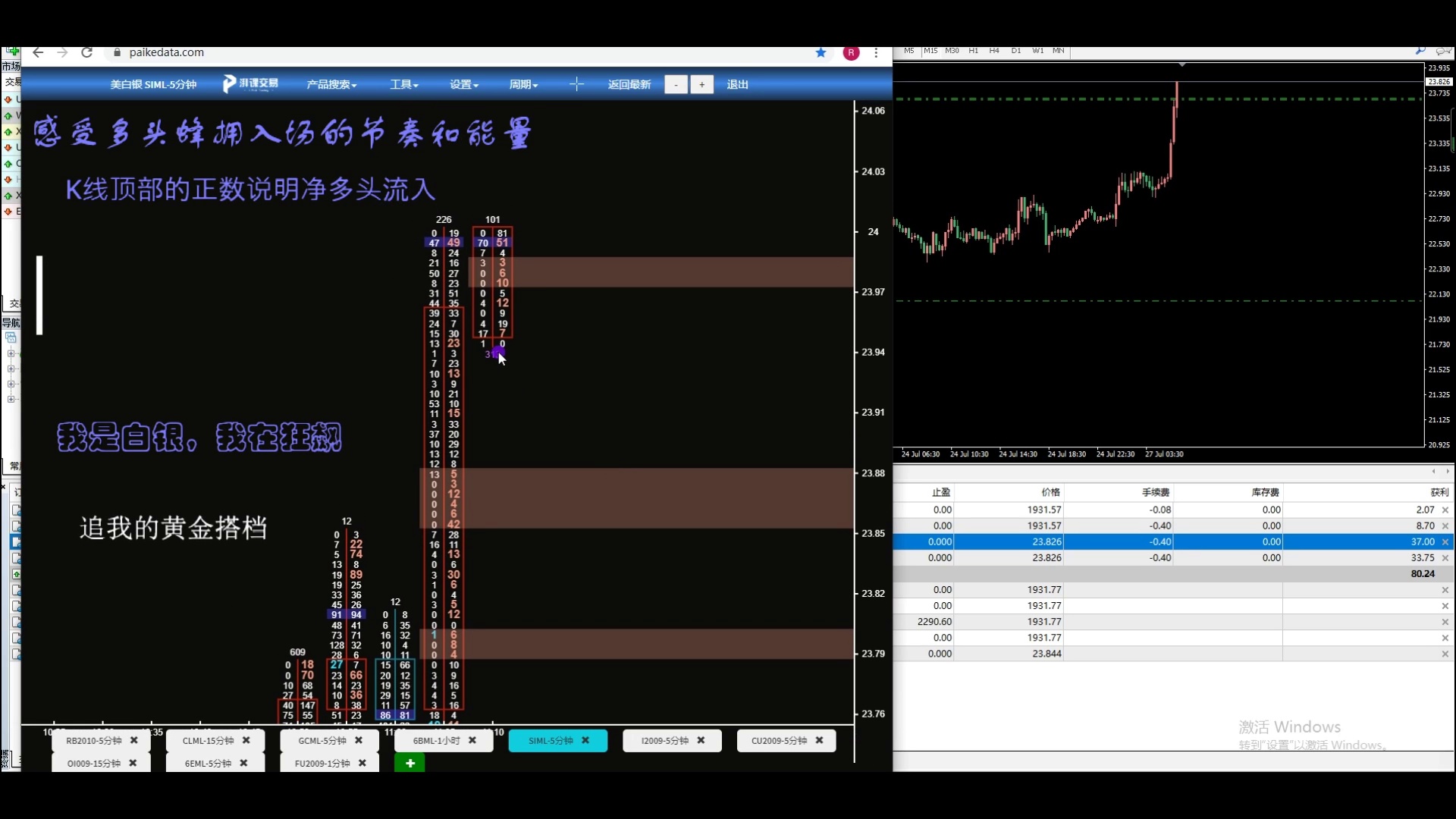Close the order with 37.00 profit
This screenshot has width=1456, height=819.
[1445, 541]
